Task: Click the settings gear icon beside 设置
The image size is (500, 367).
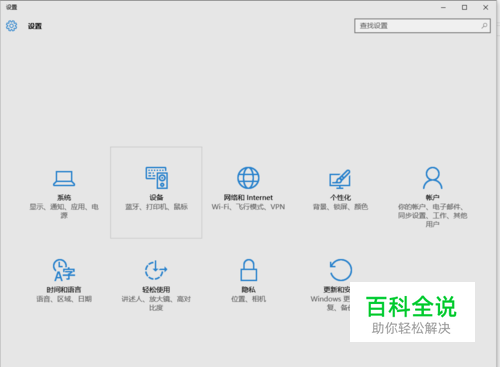Action: pyautogui.click(x=11, y=26)
